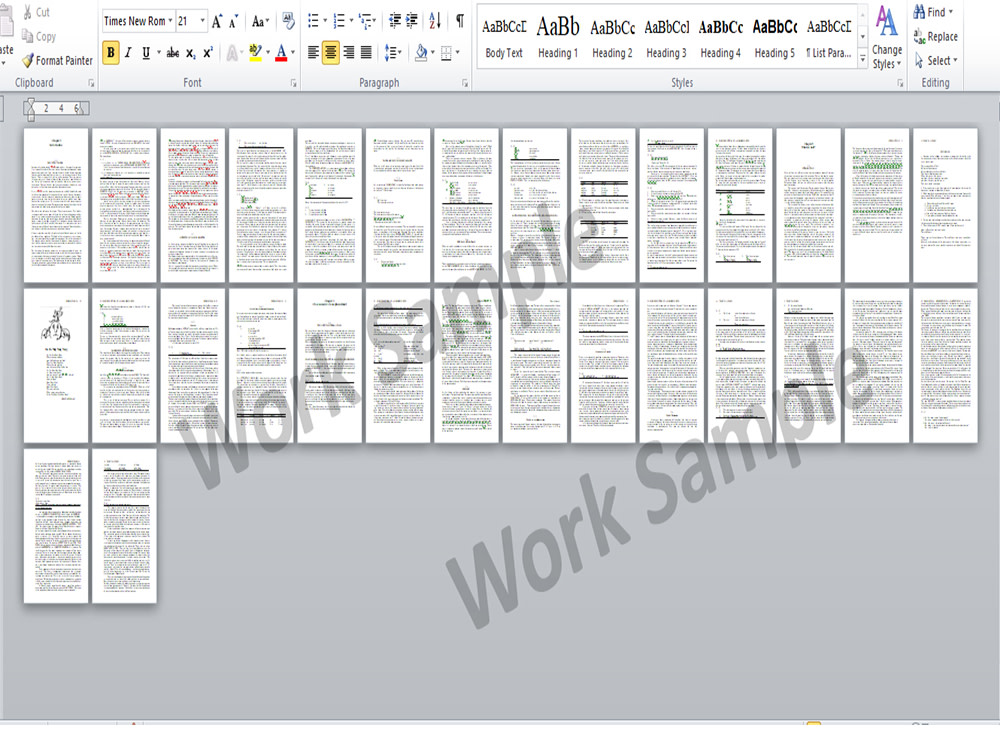The image size is (1000, 750).
Task: Align text to the right
Action: 348,53
